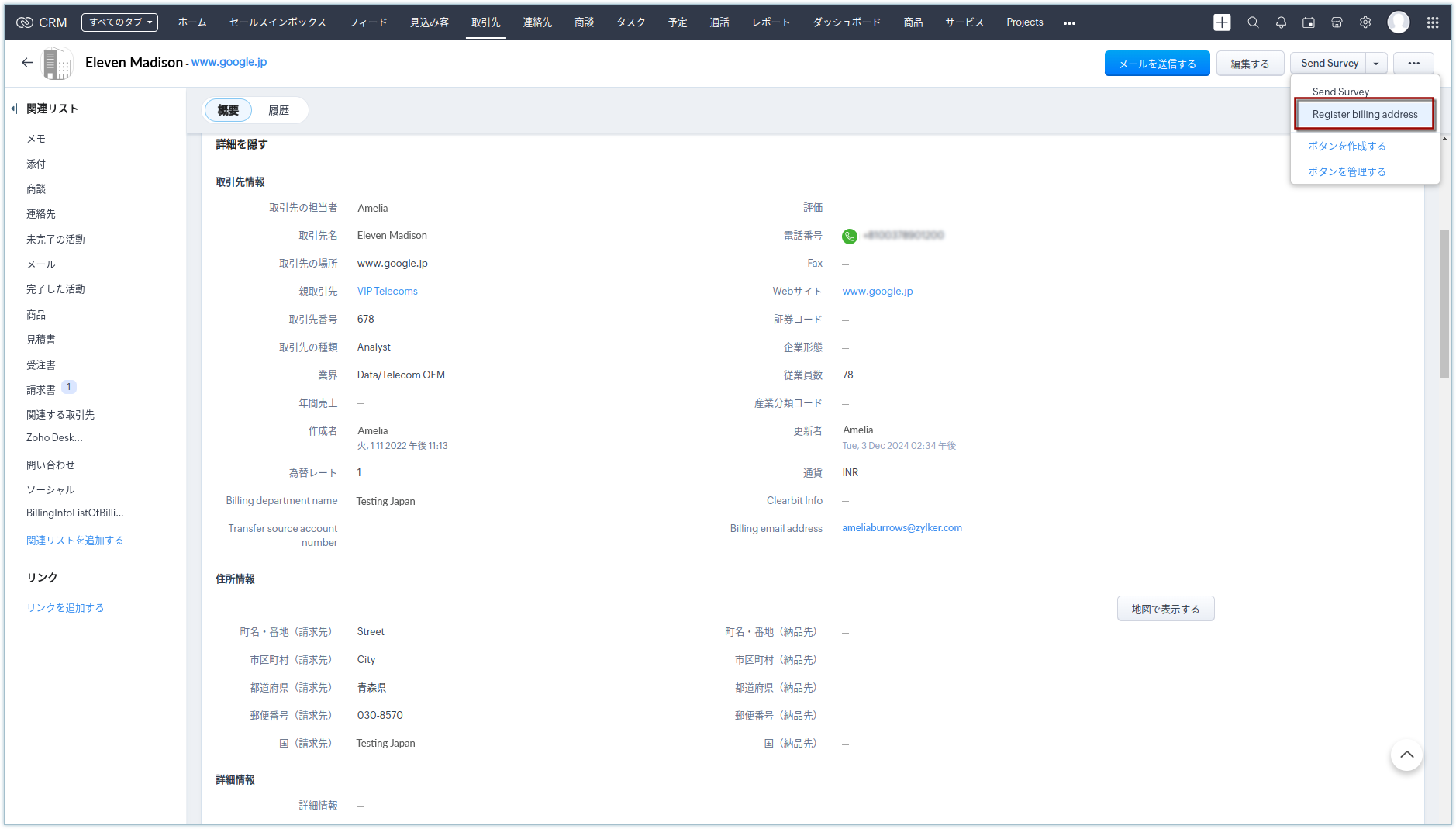Viewport: 1456px width, 829px height.
Task: Open the セールスインボックス tab
Action: point(278,22)
